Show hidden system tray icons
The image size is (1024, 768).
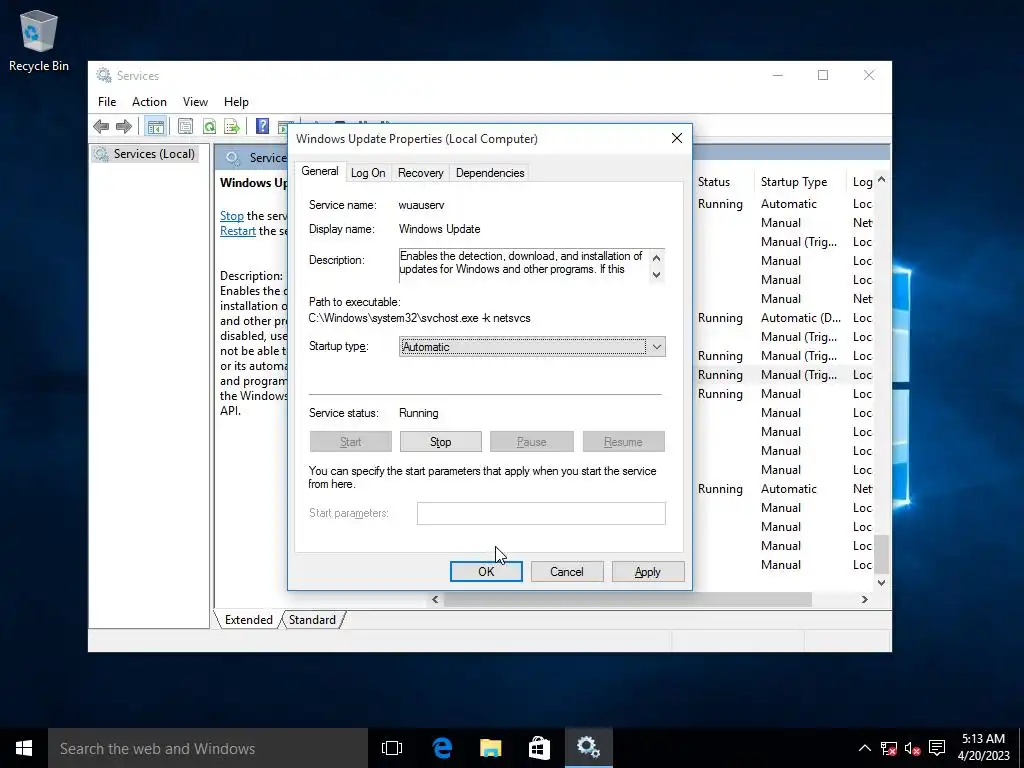[x=864, y=748]
